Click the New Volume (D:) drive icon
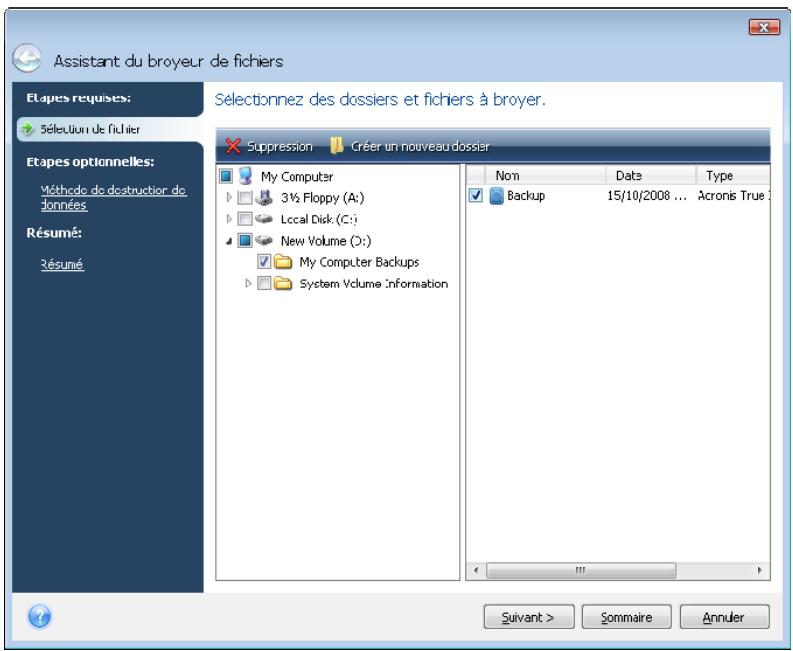Viewport: 793px width, 651px height. (263, 240)
